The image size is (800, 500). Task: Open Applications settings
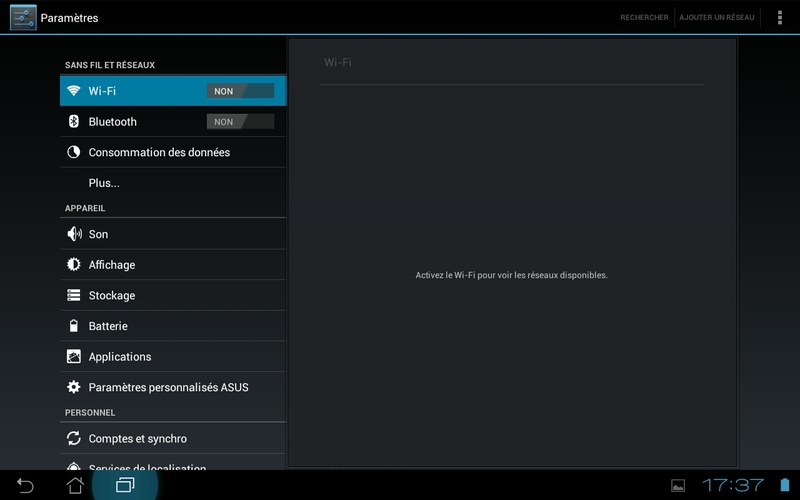pos(173,356)
